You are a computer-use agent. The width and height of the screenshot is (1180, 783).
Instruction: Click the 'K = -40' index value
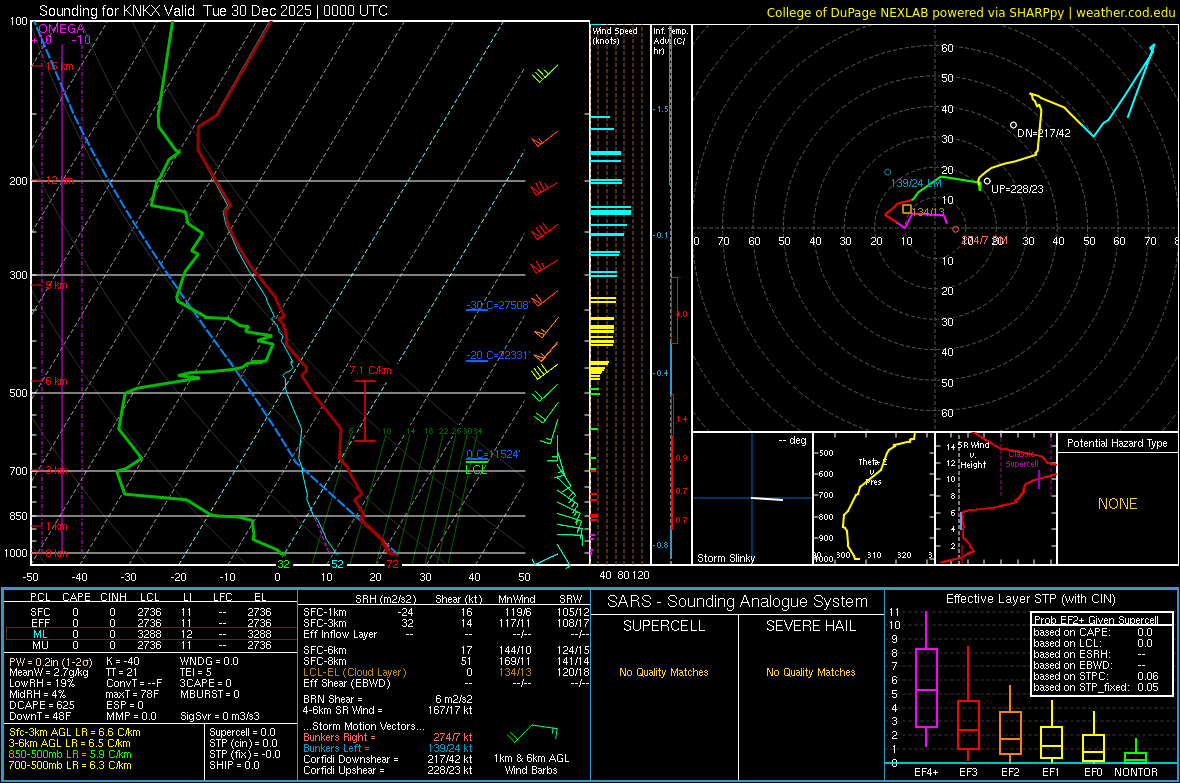pyautogui.click(x=123, y=661)
